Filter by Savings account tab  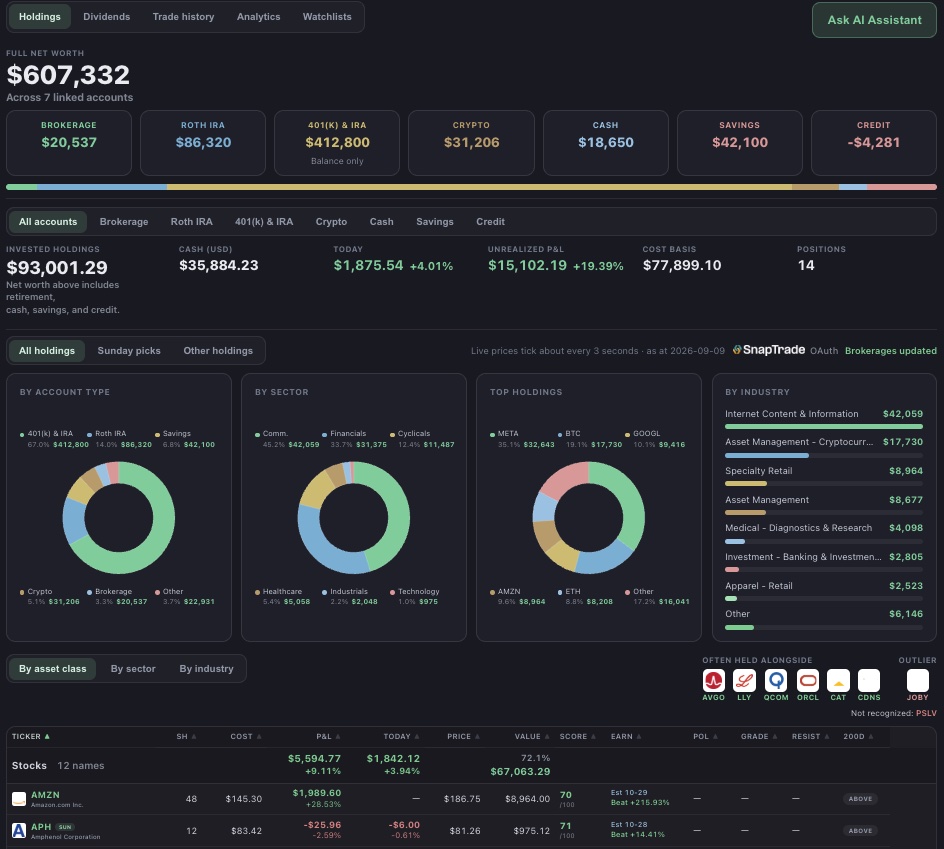click(435, 222)
